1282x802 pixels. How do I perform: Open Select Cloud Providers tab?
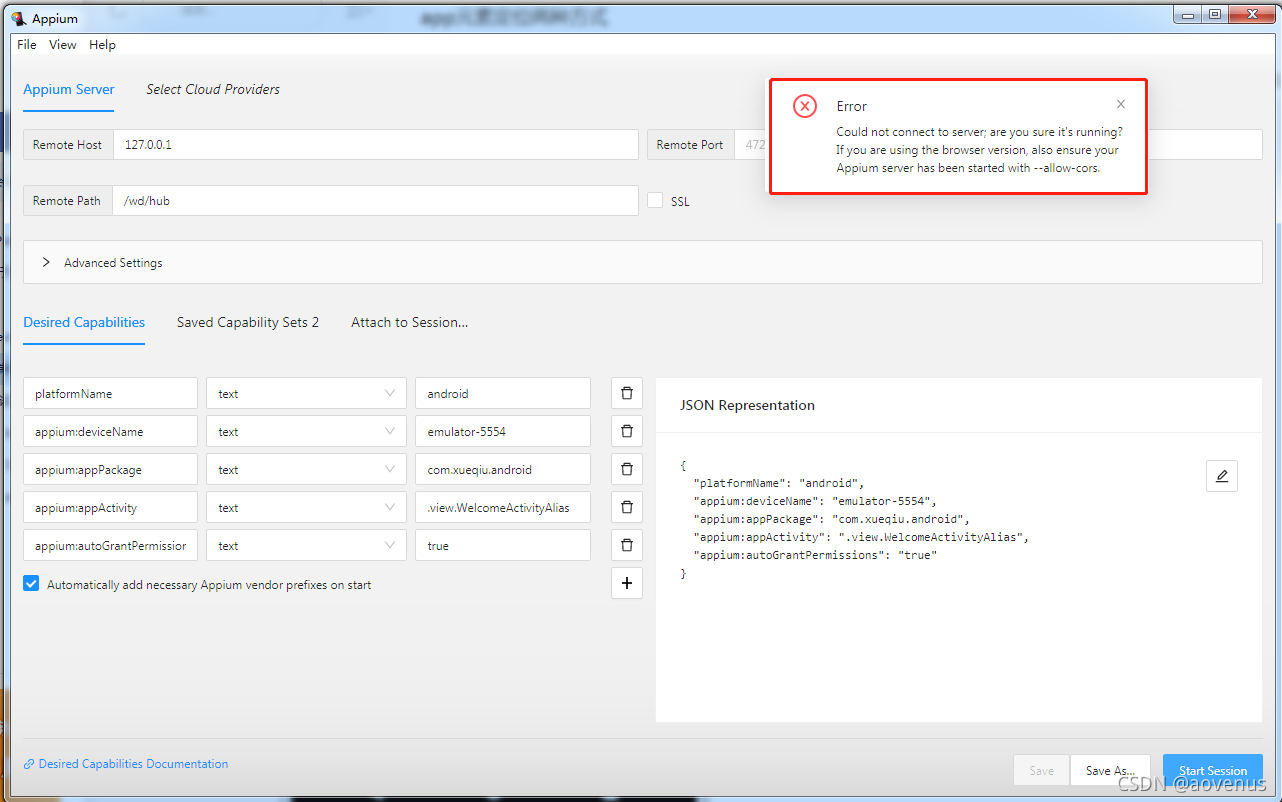pyautogui.click(x=213, y=89)
